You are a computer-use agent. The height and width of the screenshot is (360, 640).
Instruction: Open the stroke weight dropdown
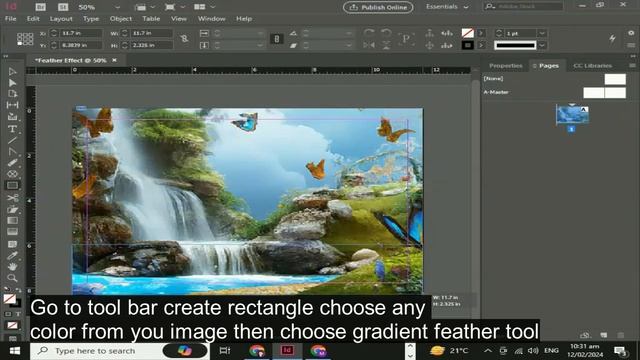pyautogui.click(x=542, y=33)
